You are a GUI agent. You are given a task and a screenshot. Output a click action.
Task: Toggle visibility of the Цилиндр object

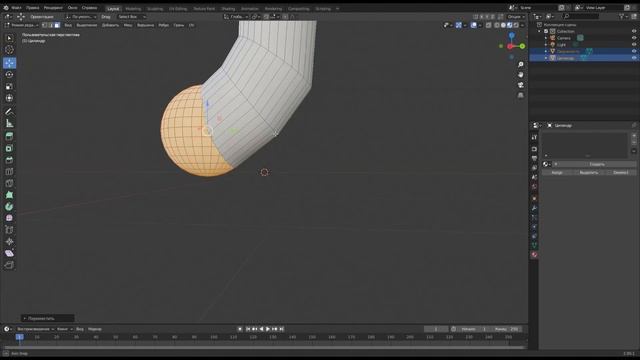[634, 58]
